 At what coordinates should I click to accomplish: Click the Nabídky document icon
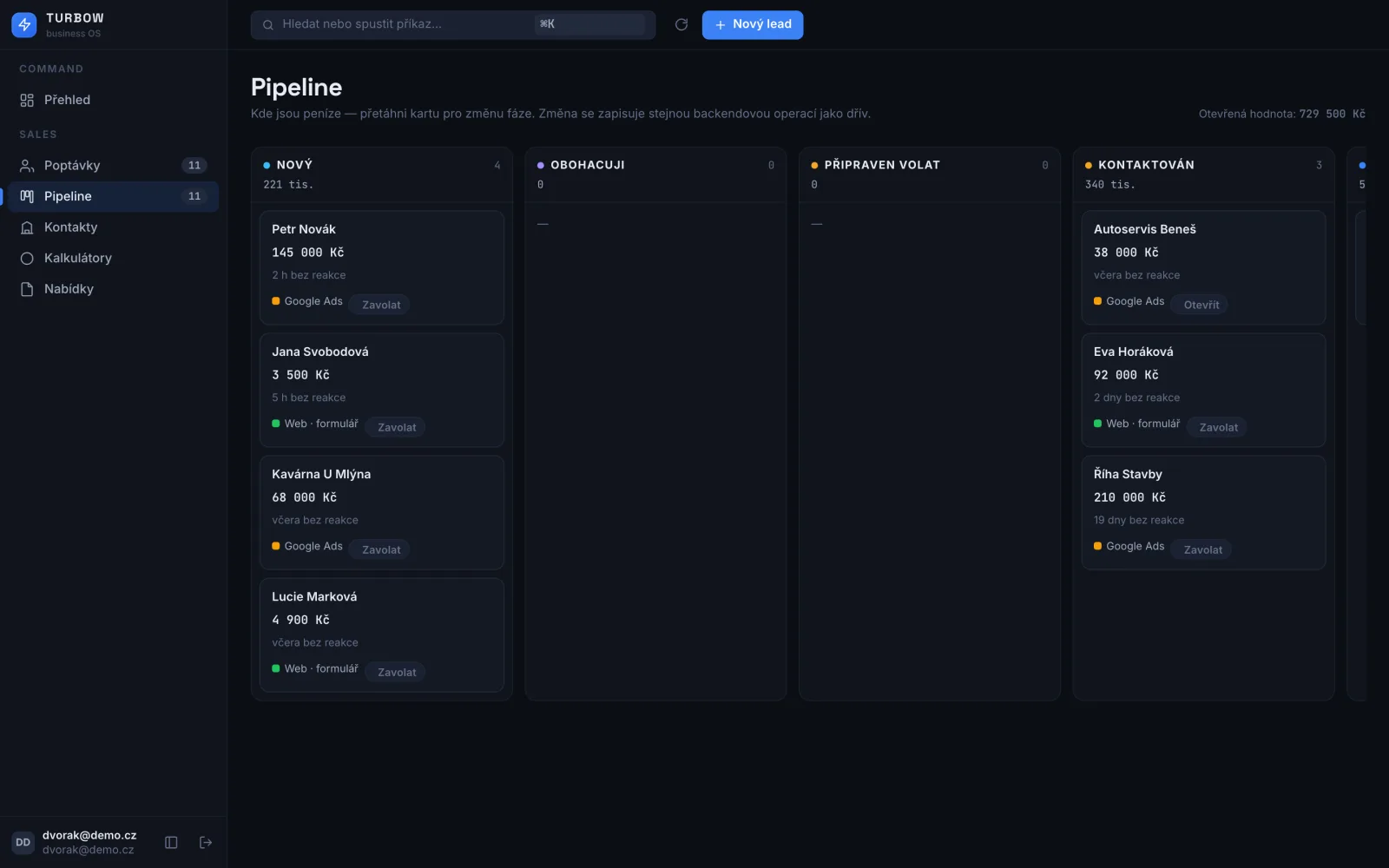pos(27,289)
